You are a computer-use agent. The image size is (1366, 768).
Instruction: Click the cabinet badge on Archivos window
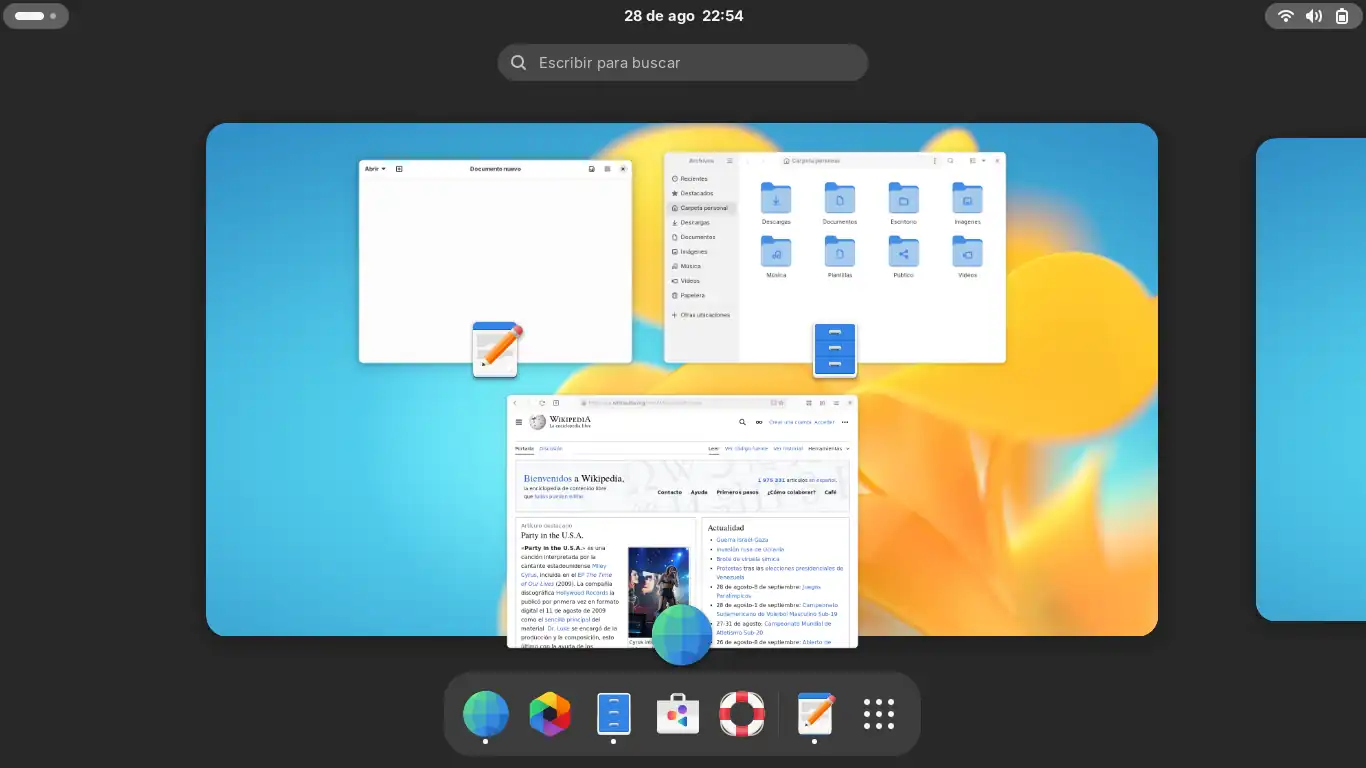tap(835, 350)
